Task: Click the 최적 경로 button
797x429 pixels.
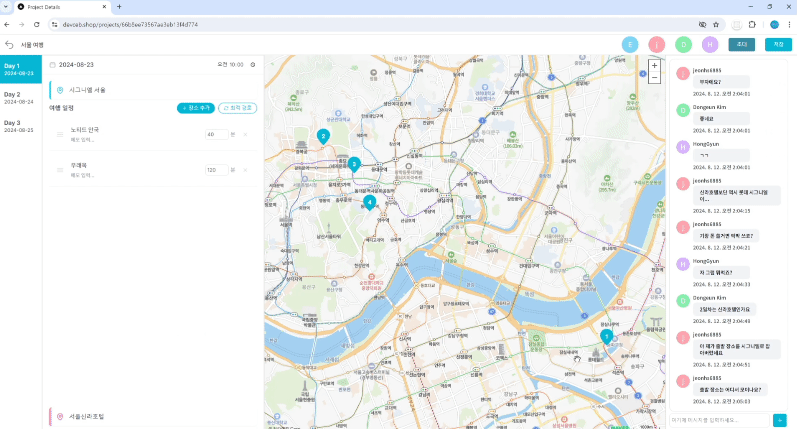Action: pyautogui.click(x=237, y=107)
